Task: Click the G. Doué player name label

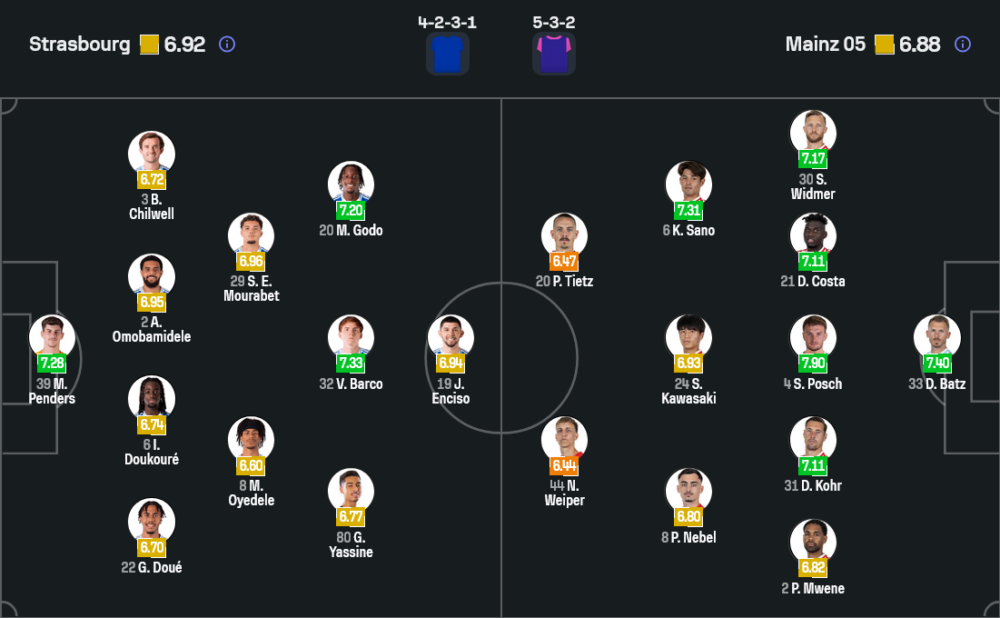Action: point(152,568)
